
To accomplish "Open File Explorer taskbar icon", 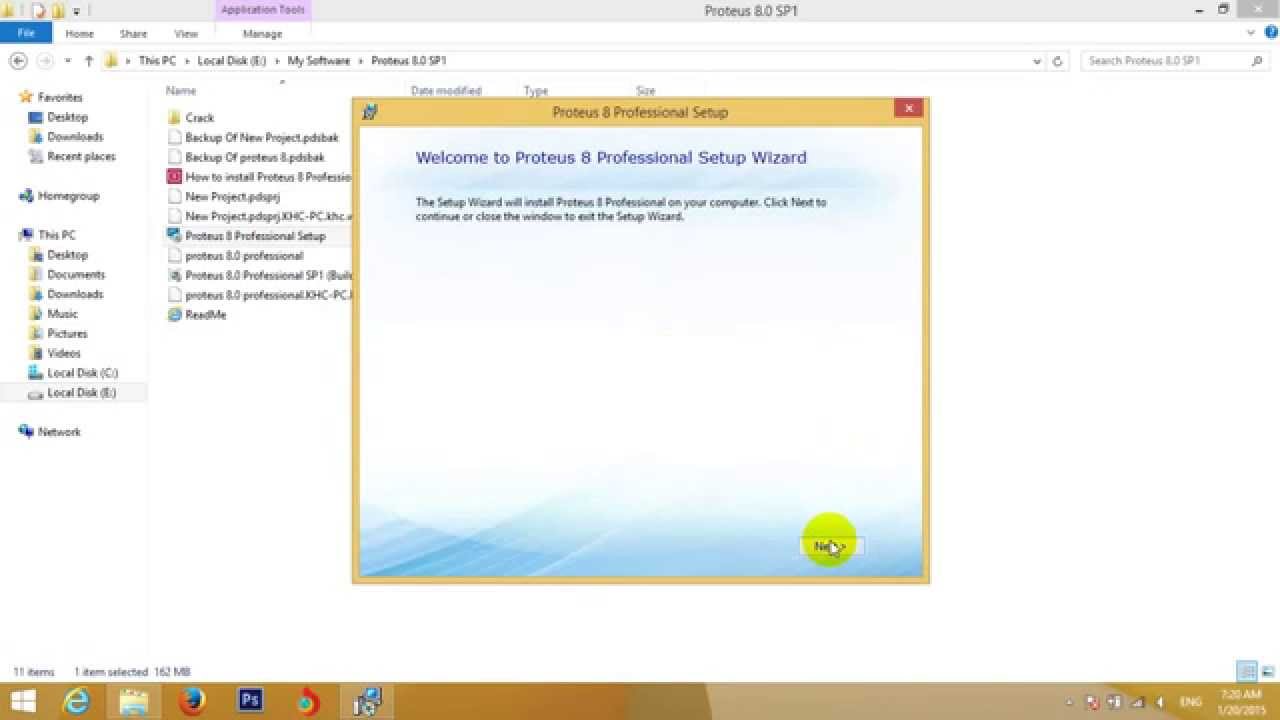I will (134, 702).
